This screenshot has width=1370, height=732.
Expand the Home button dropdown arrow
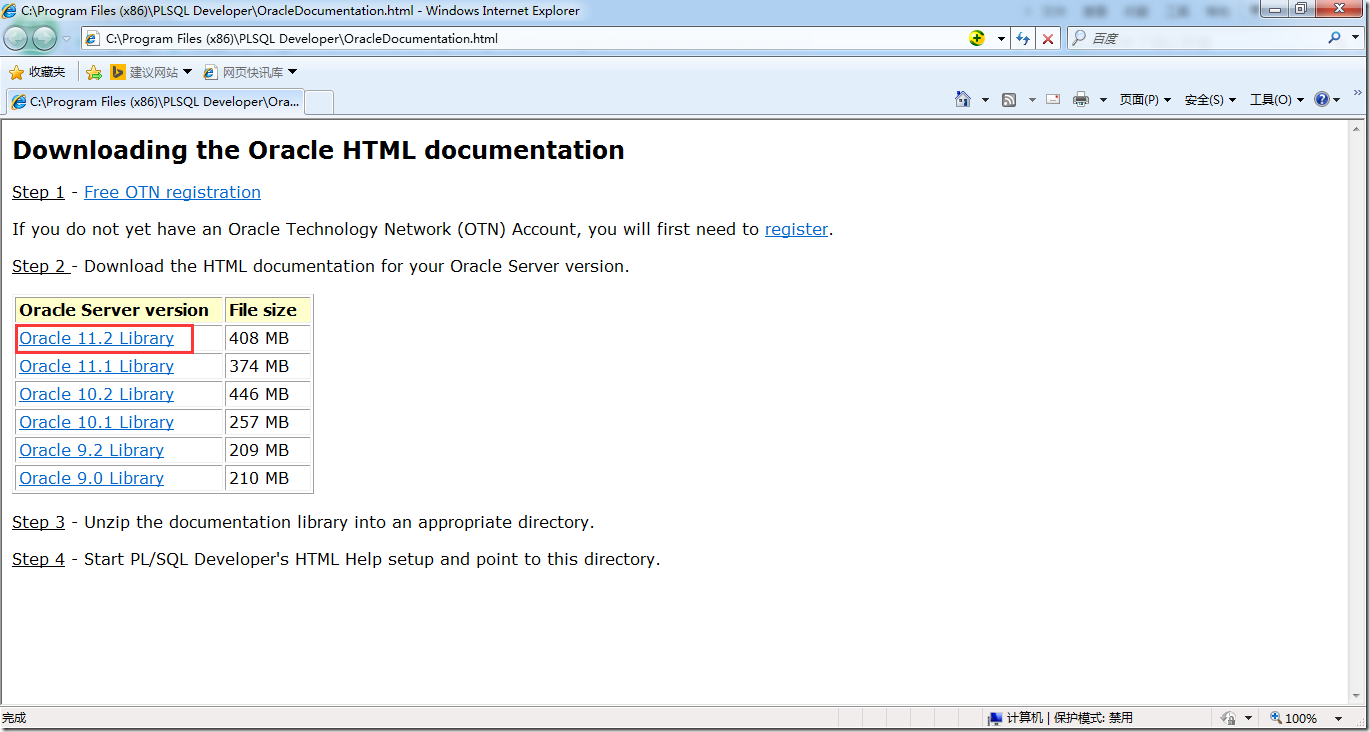[985, 100]
